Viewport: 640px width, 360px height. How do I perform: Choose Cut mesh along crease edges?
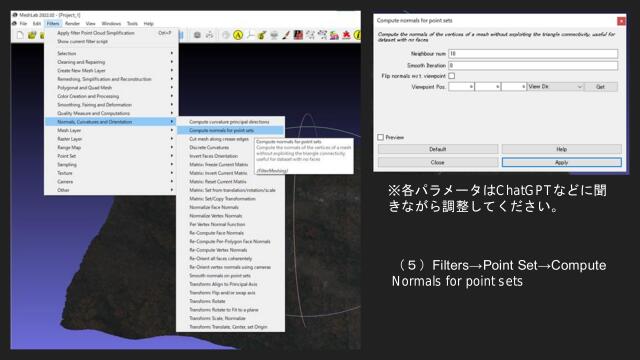219,139
